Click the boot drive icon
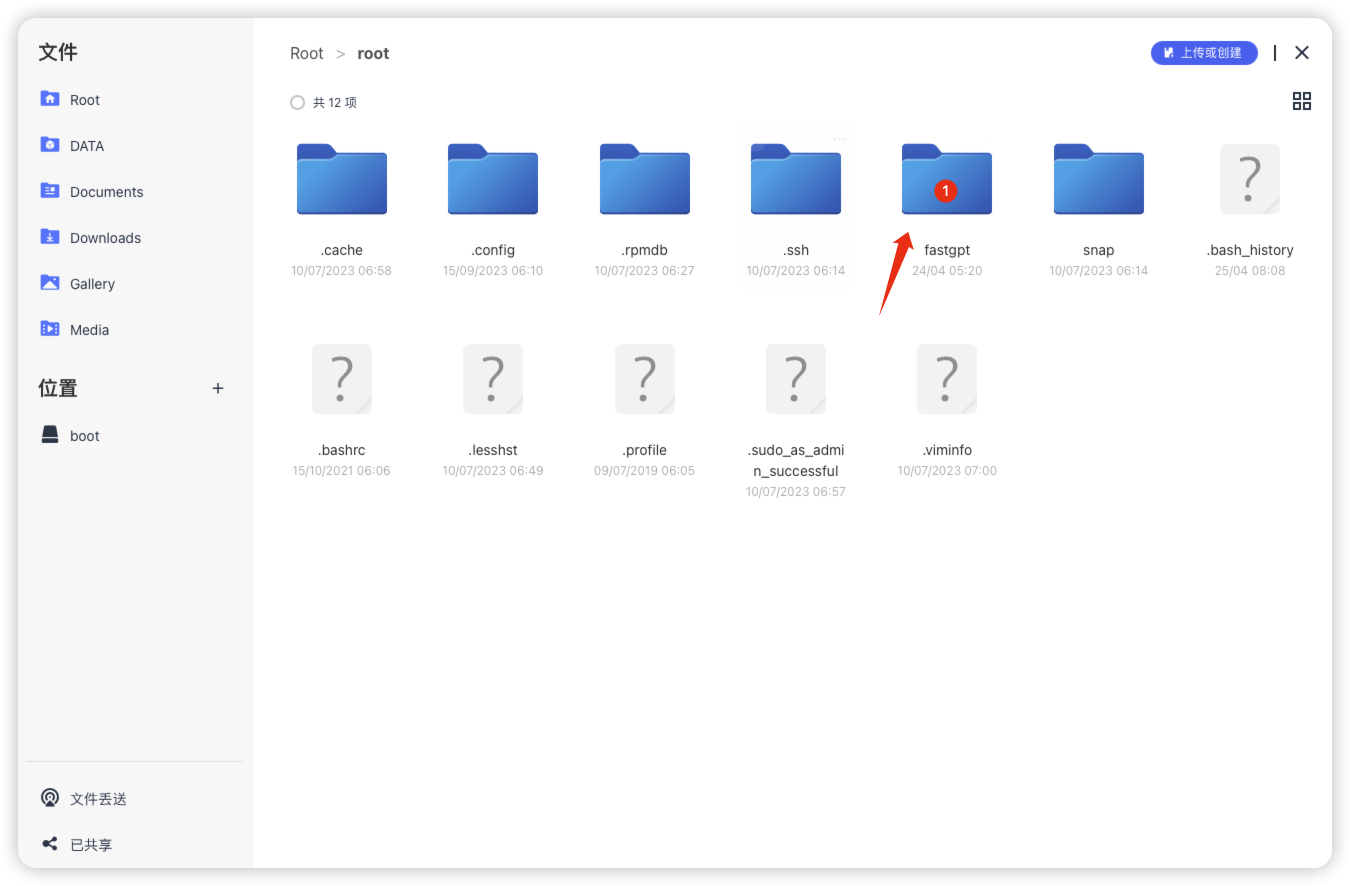This screenshot has width=1350, height=886. (50, 434)
